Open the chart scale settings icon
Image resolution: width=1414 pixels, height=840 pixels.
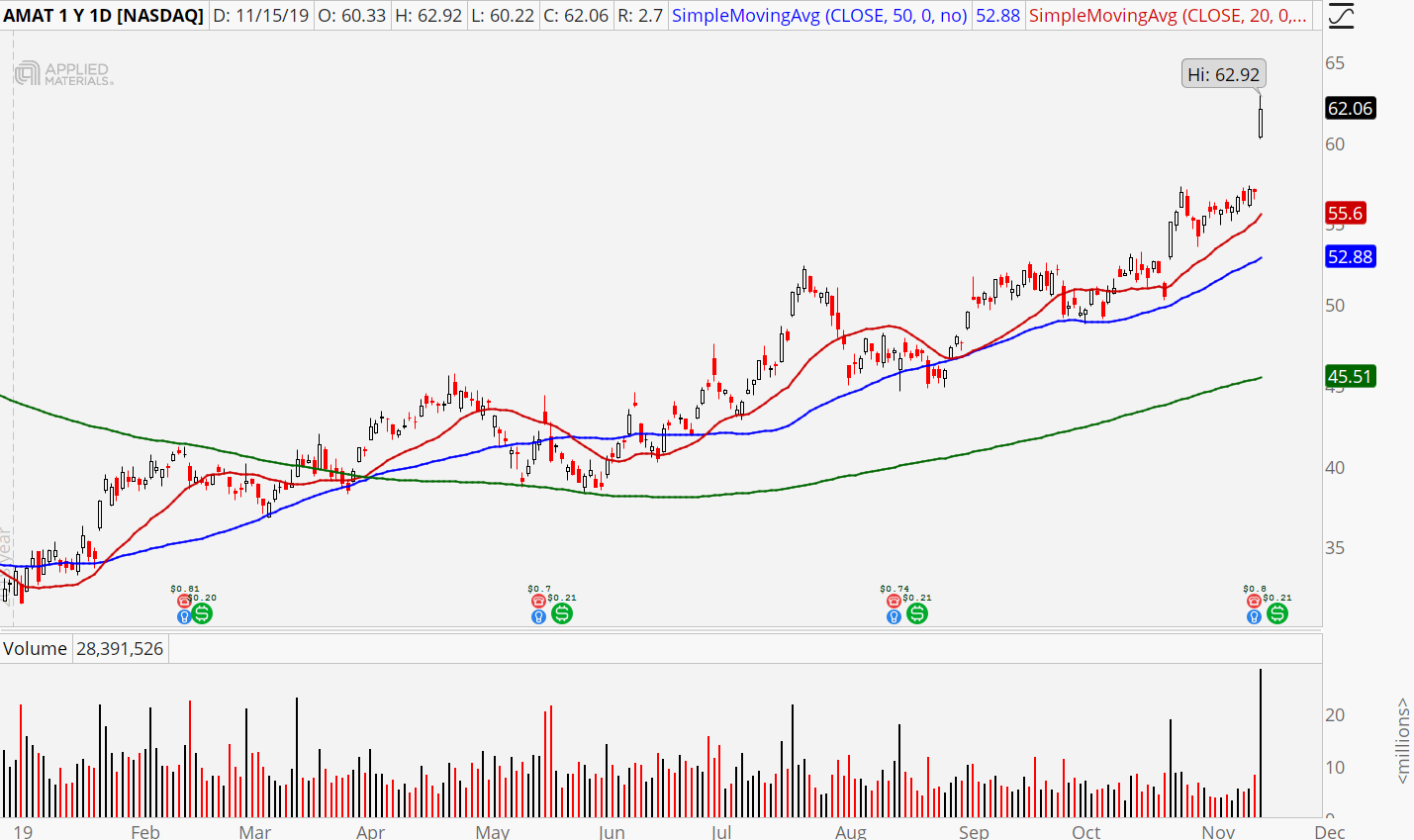pyautogui.click(x=1342, y=16)
